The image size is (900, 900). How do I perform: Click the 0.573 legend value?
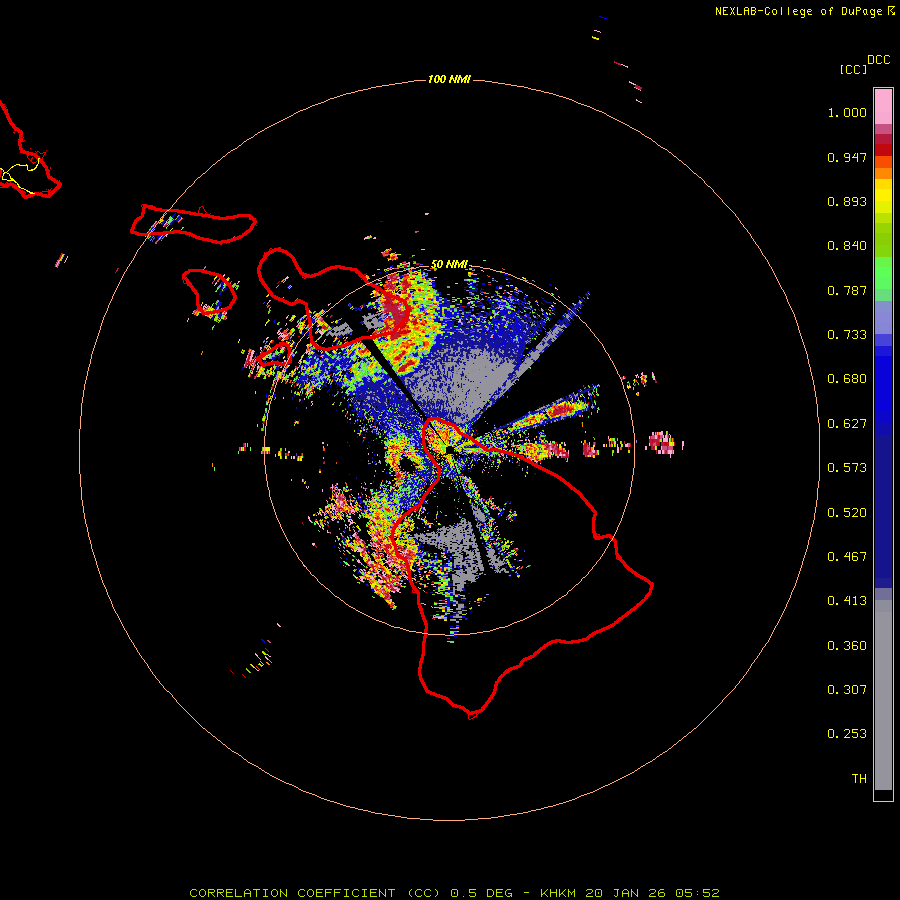point(847,468)
